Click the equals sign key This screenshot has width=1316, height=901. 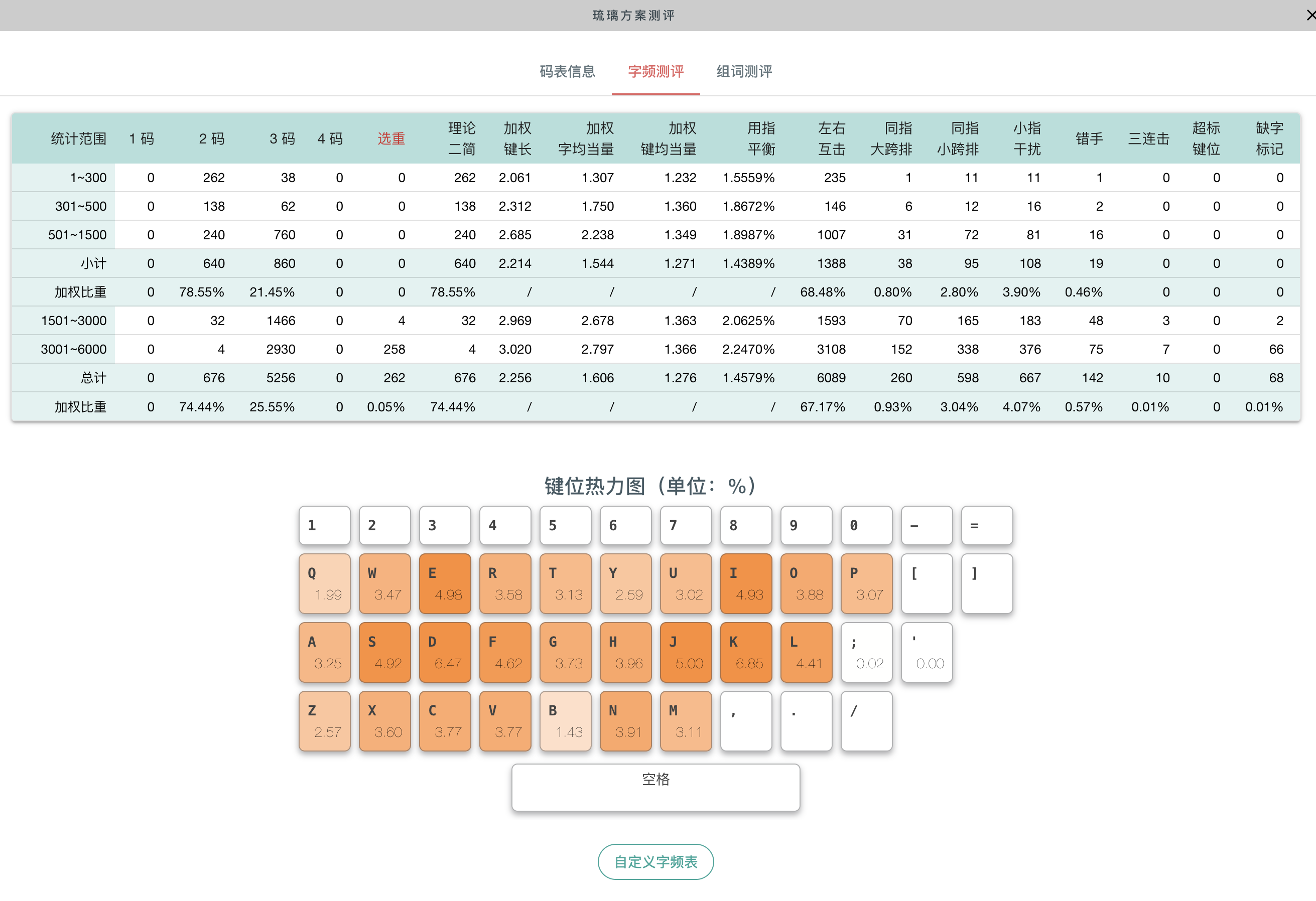(986, 525)
